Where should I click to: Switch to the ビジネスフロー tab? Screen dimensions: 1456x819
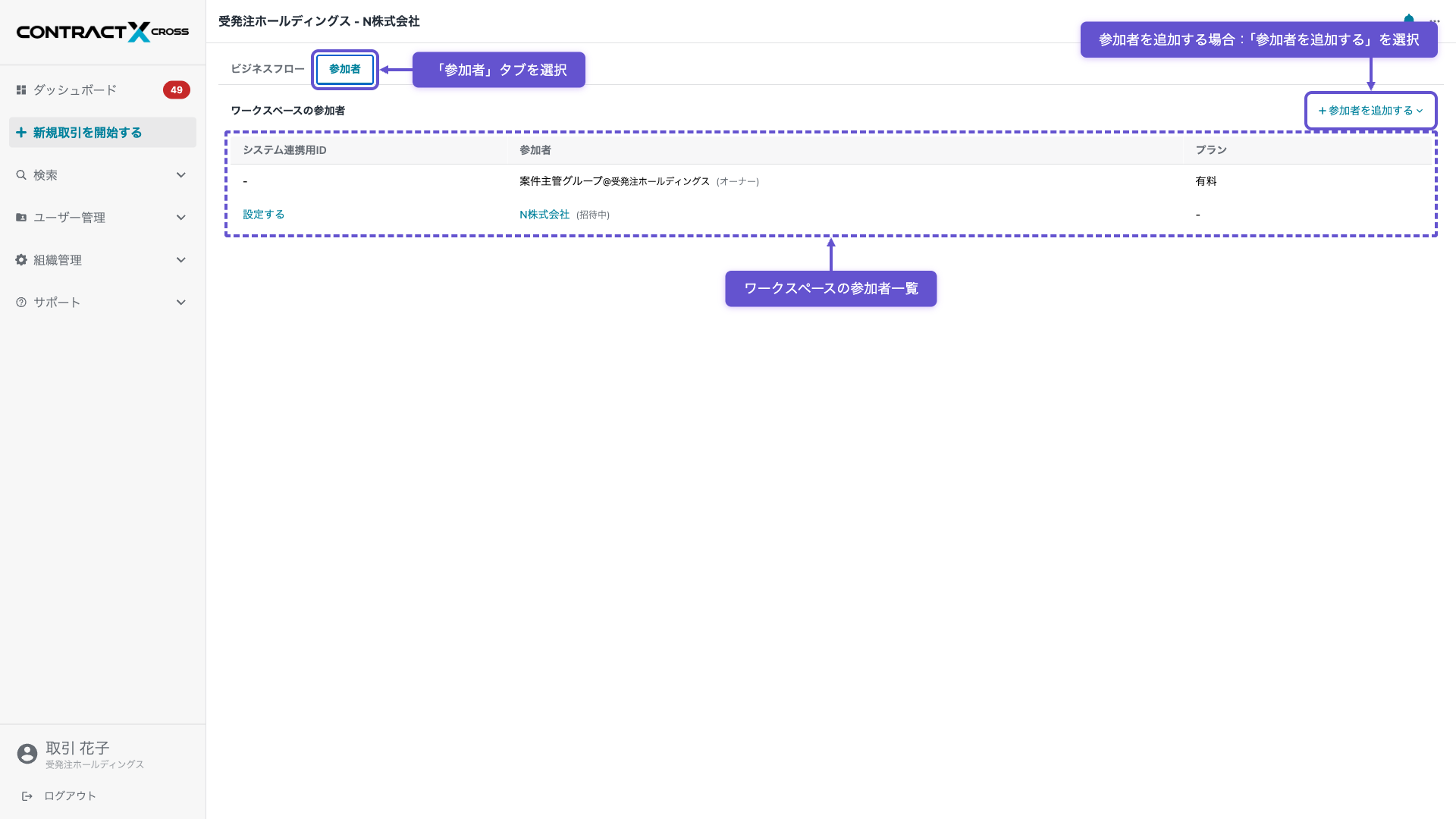pos(268,69)
